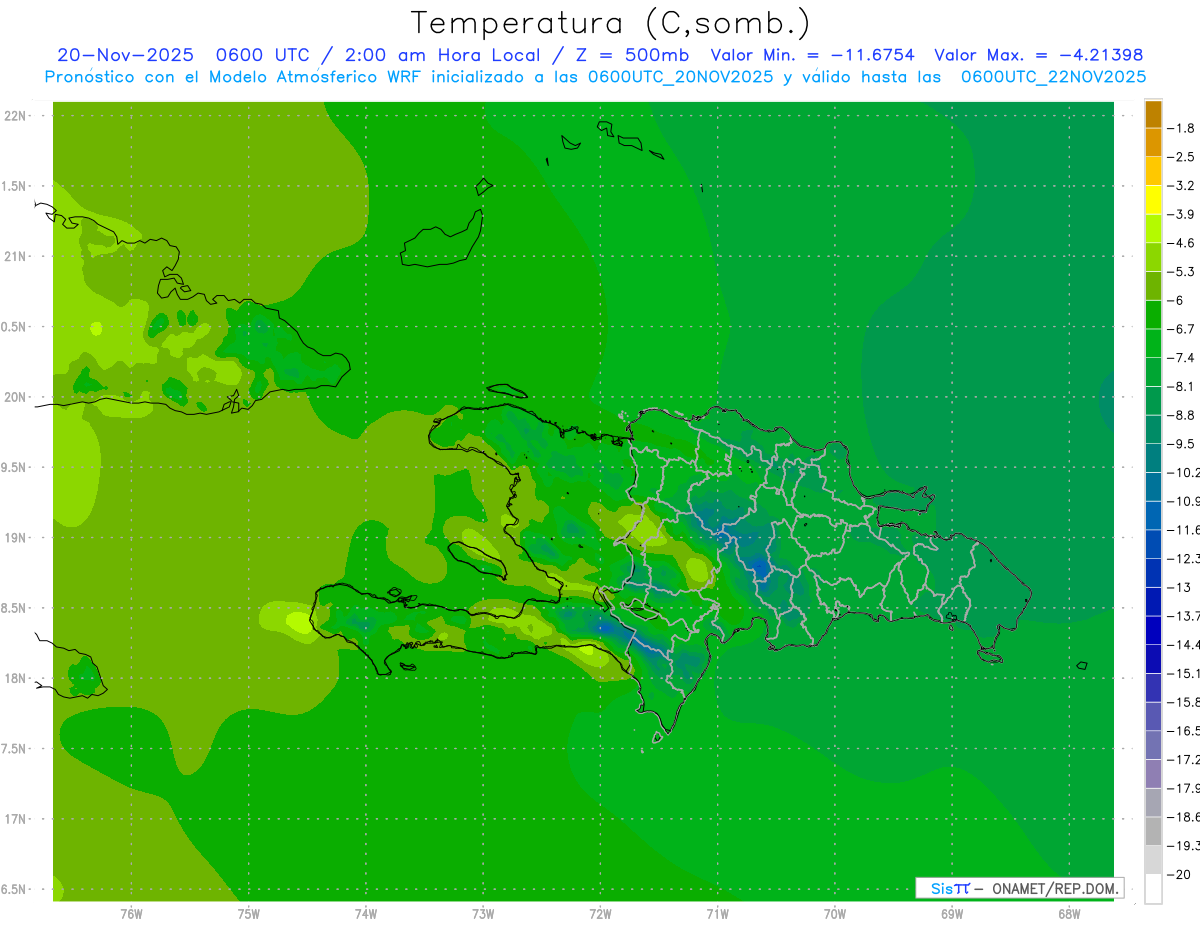Click the '21N' latitude label
The height and width of the screenshot is (927, 1200).
coord(14,256)
